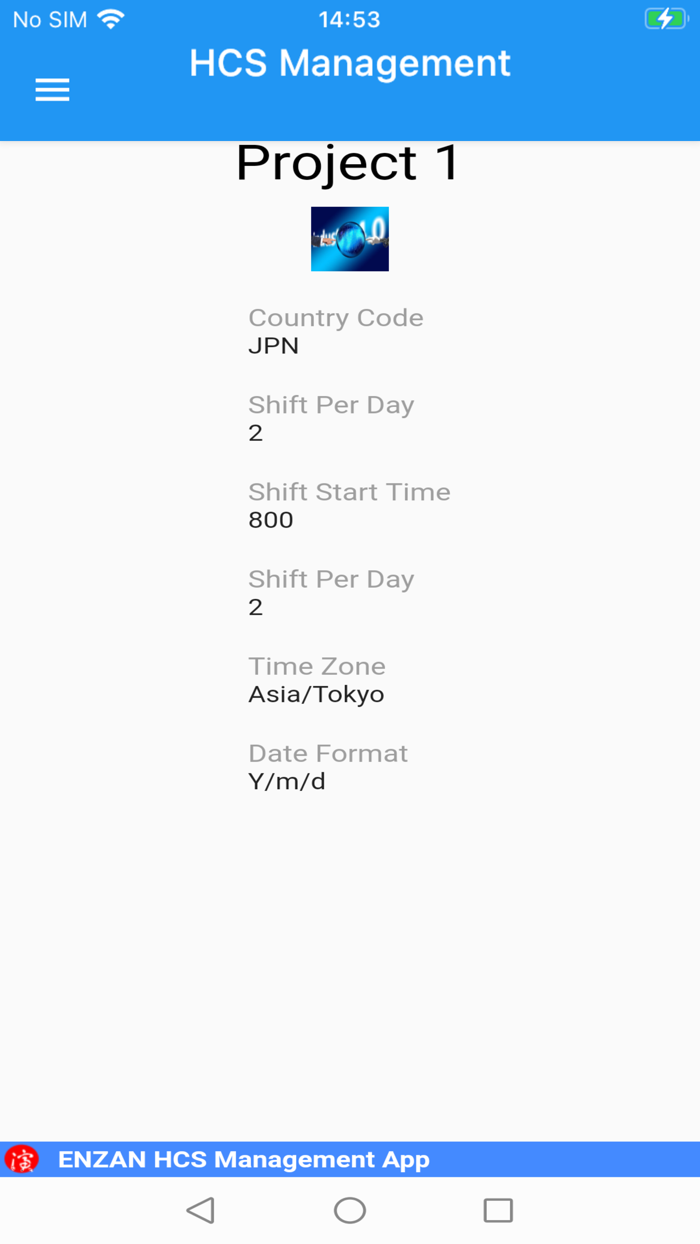
Task: Open recent apps with square button
Action: tap(497, 1210)
